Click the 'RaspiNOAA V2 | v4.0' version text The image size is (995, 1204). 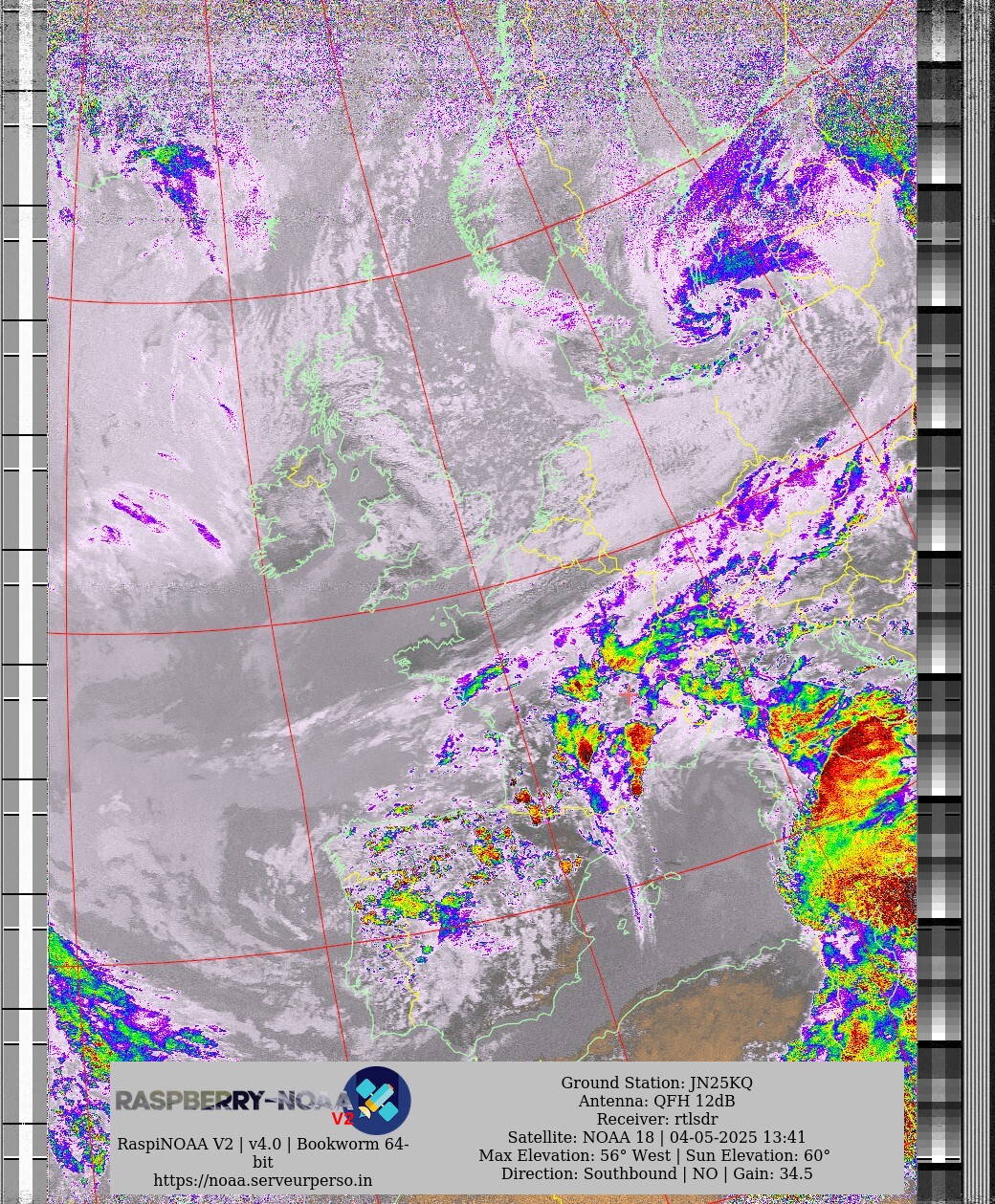tap(263, 1152)
